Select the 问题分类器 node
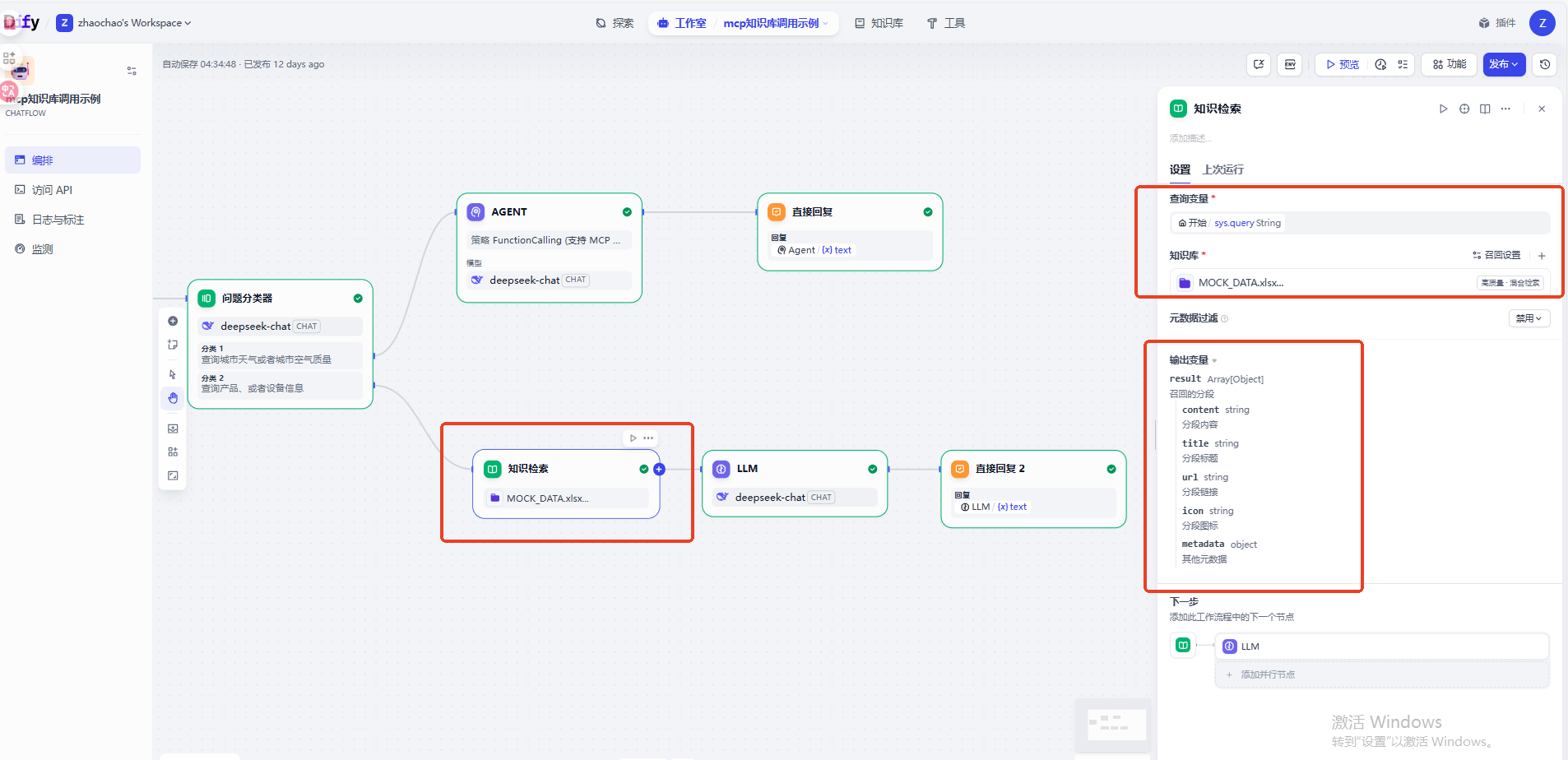 coord(280,299)
